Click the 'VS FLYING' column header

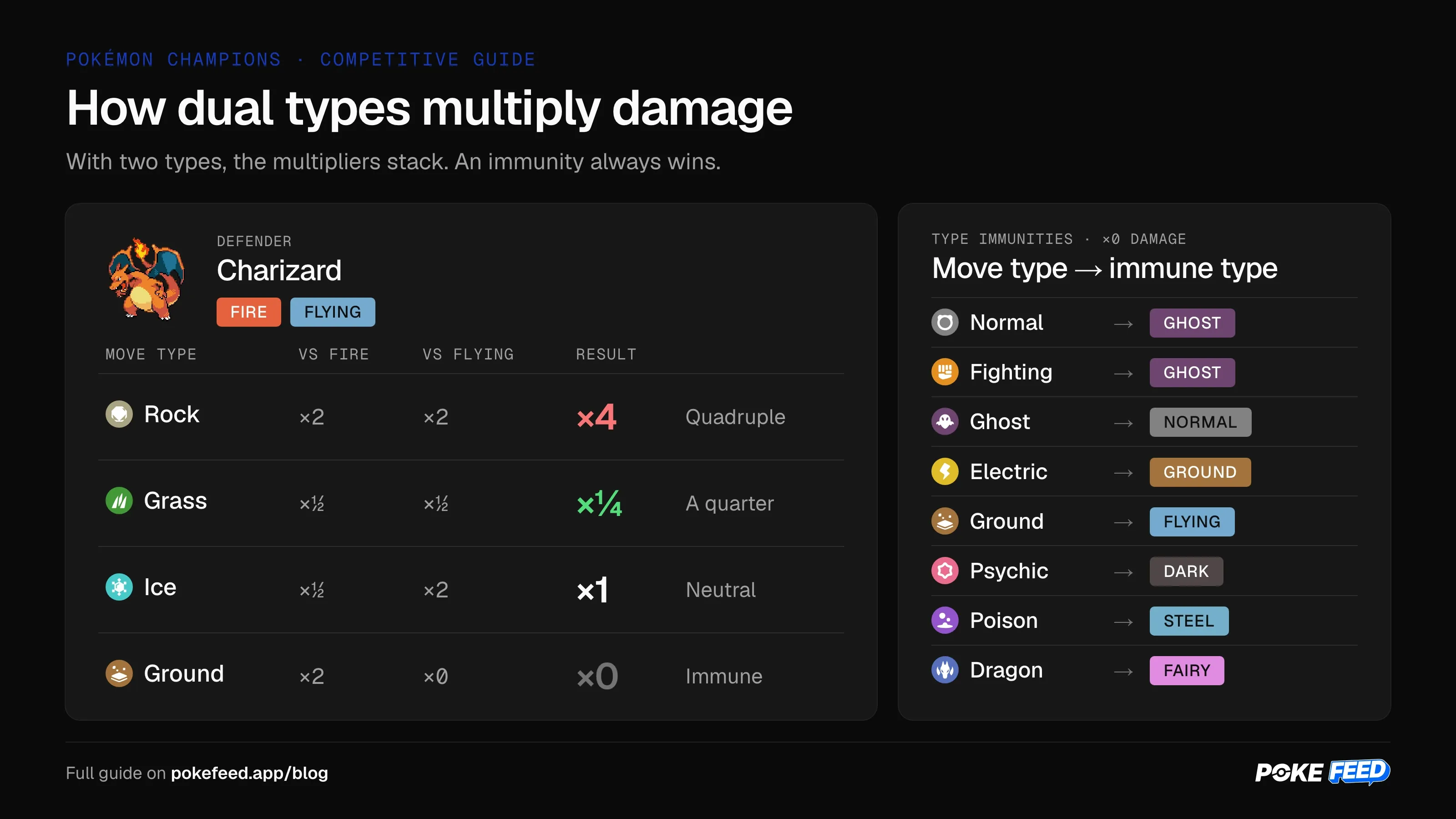click(x=468, y=354)
